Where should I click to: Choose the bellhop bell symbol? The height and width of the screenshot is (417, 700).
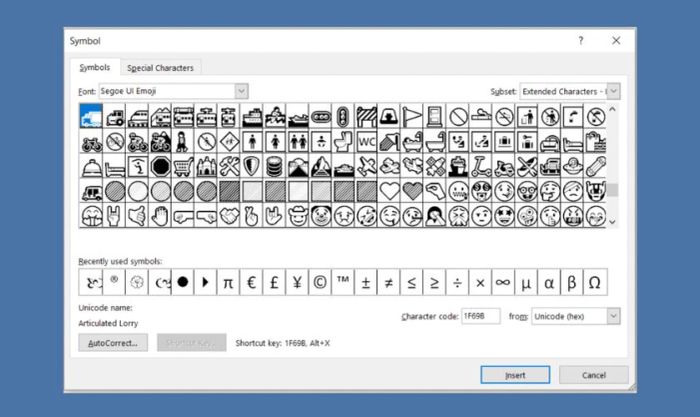91,166
